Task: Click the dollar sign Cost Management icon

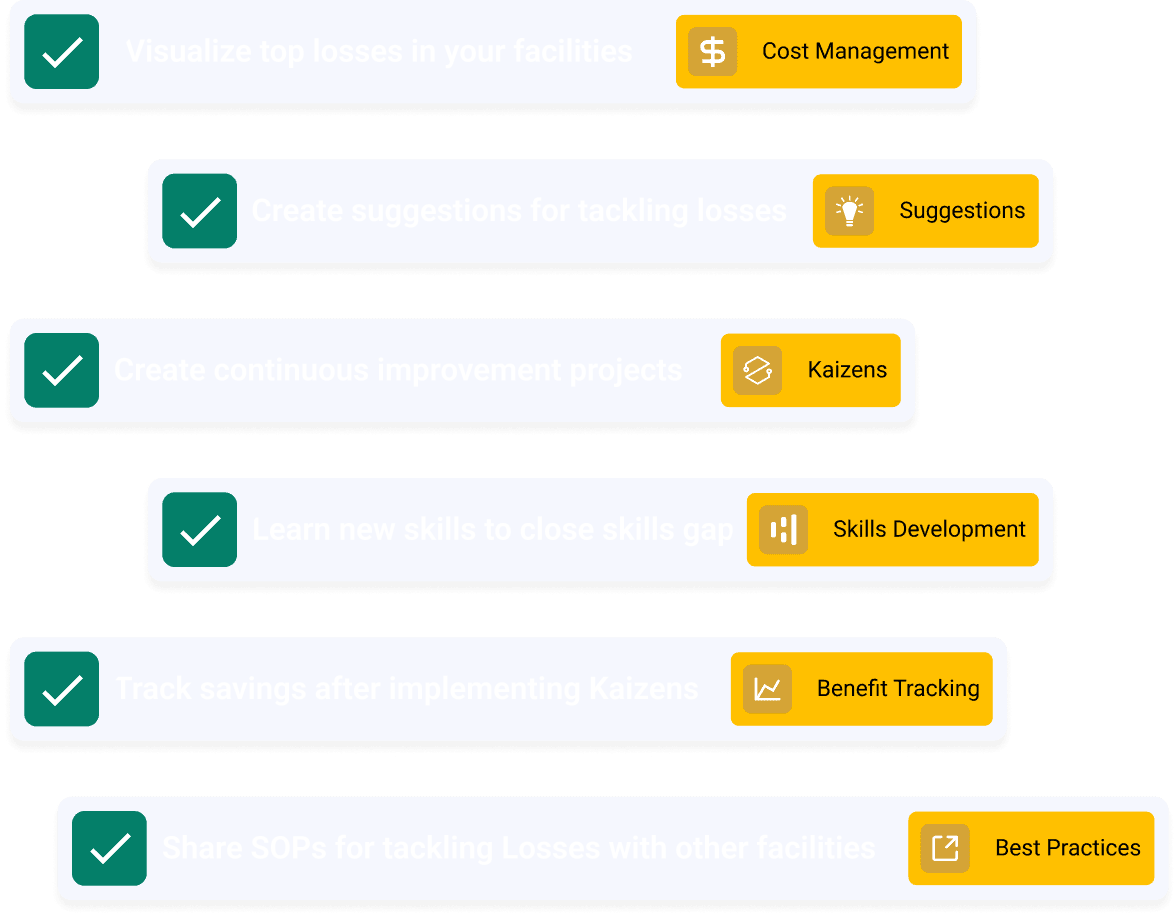Action: [712, 52]
